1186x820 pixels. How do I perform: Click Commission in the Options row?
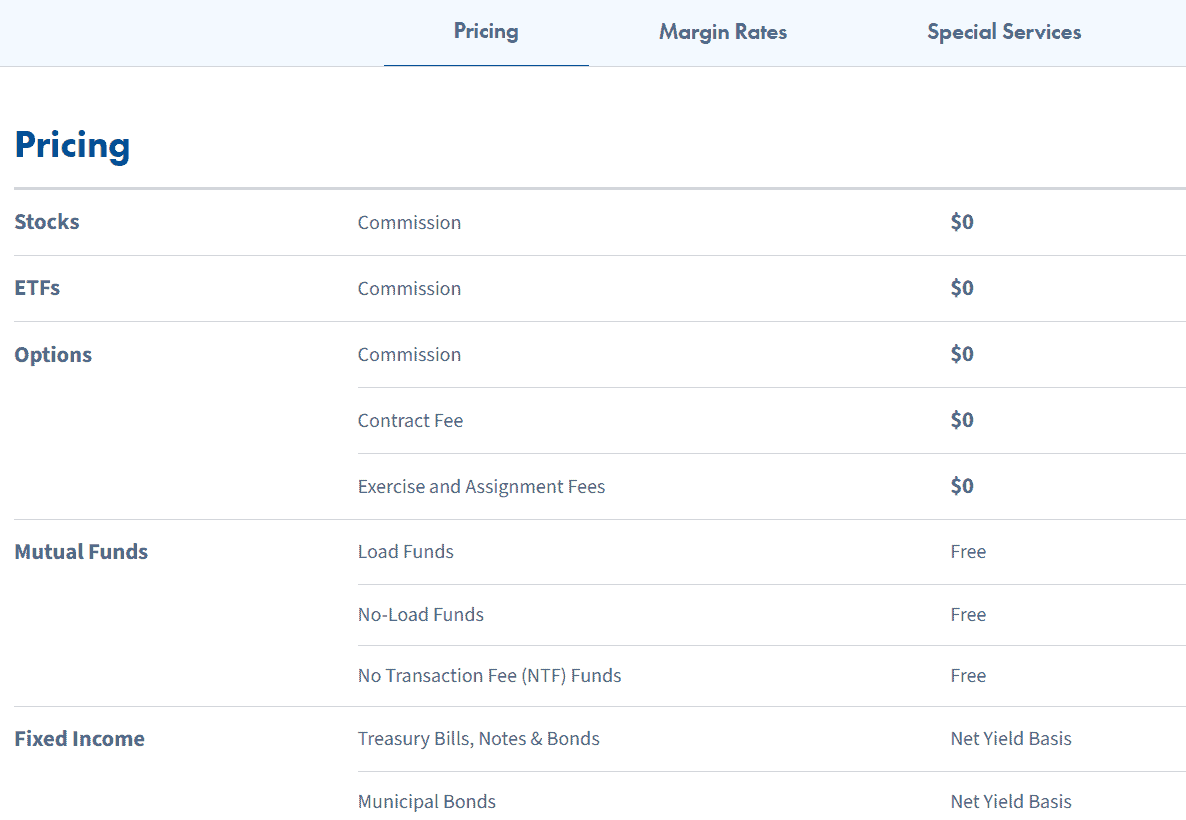tap(409, 354)
